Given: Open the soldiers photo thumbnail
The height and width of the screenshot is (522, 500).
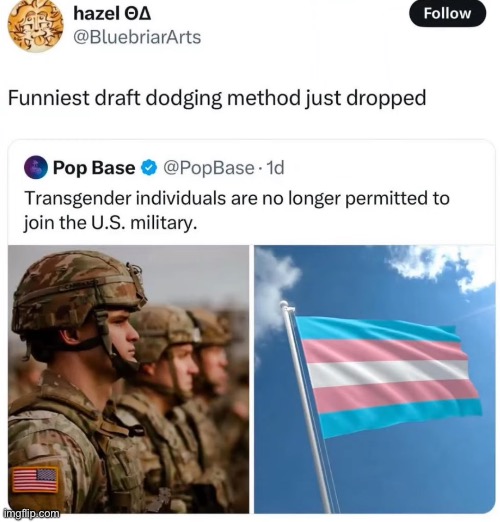Looking at the screenshot, I should (x=128, y=379).
